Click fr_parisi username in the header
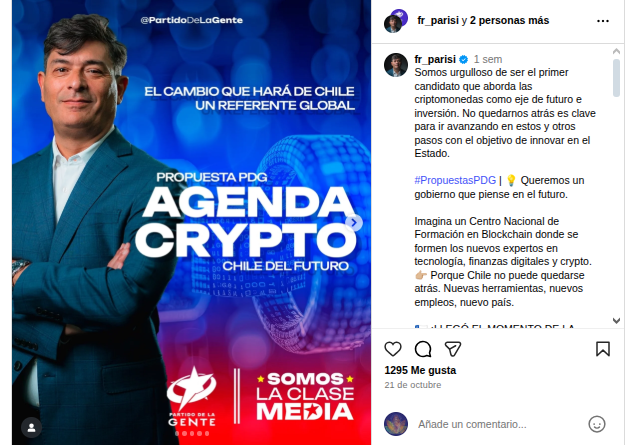Screen dimensions: 630x445 [x=438, y=20]
